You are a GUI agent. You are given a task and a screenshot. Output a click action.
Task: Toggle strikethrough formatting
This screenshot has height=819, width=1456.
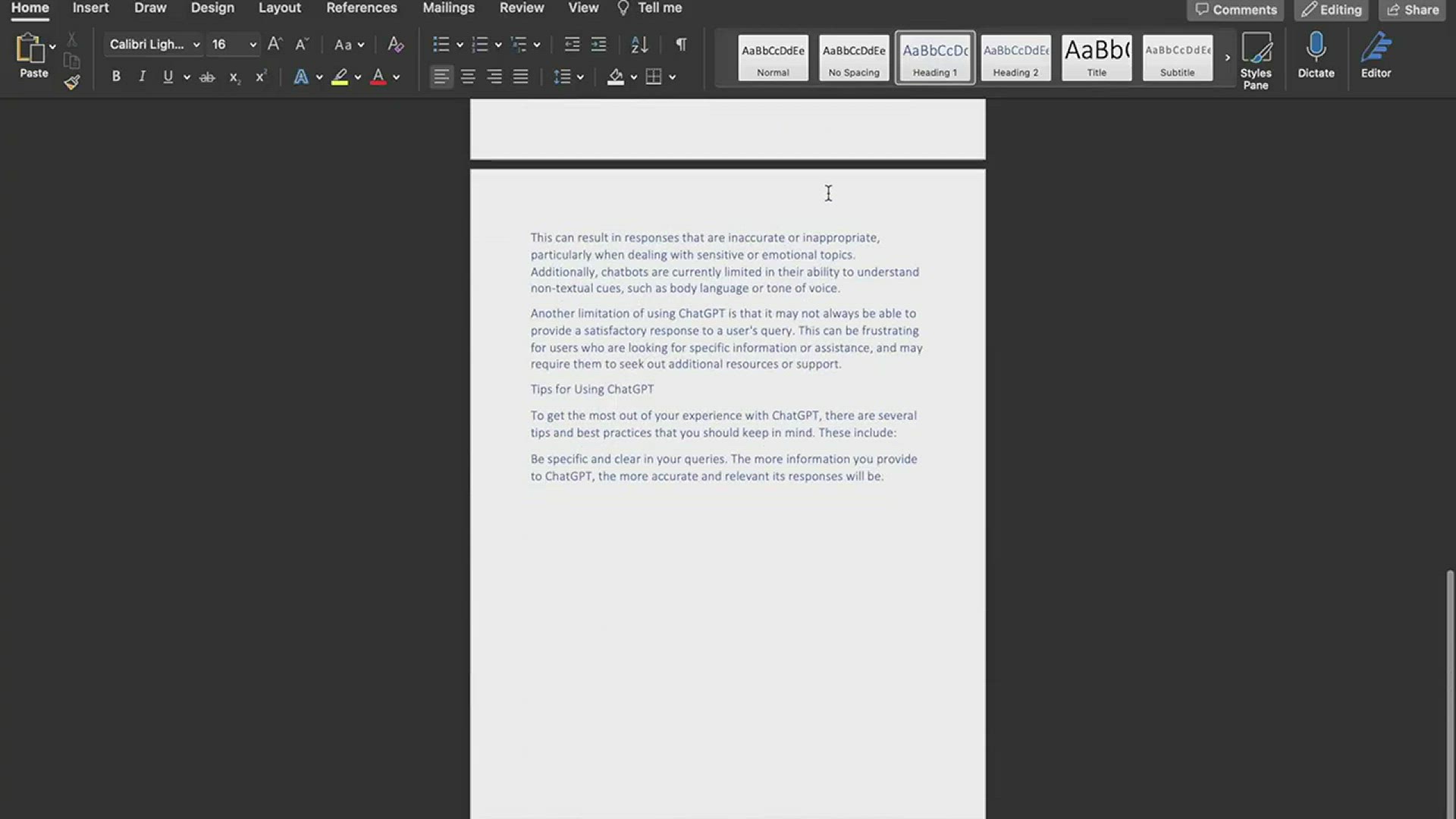pyautogui.click(x=206, y=76)
